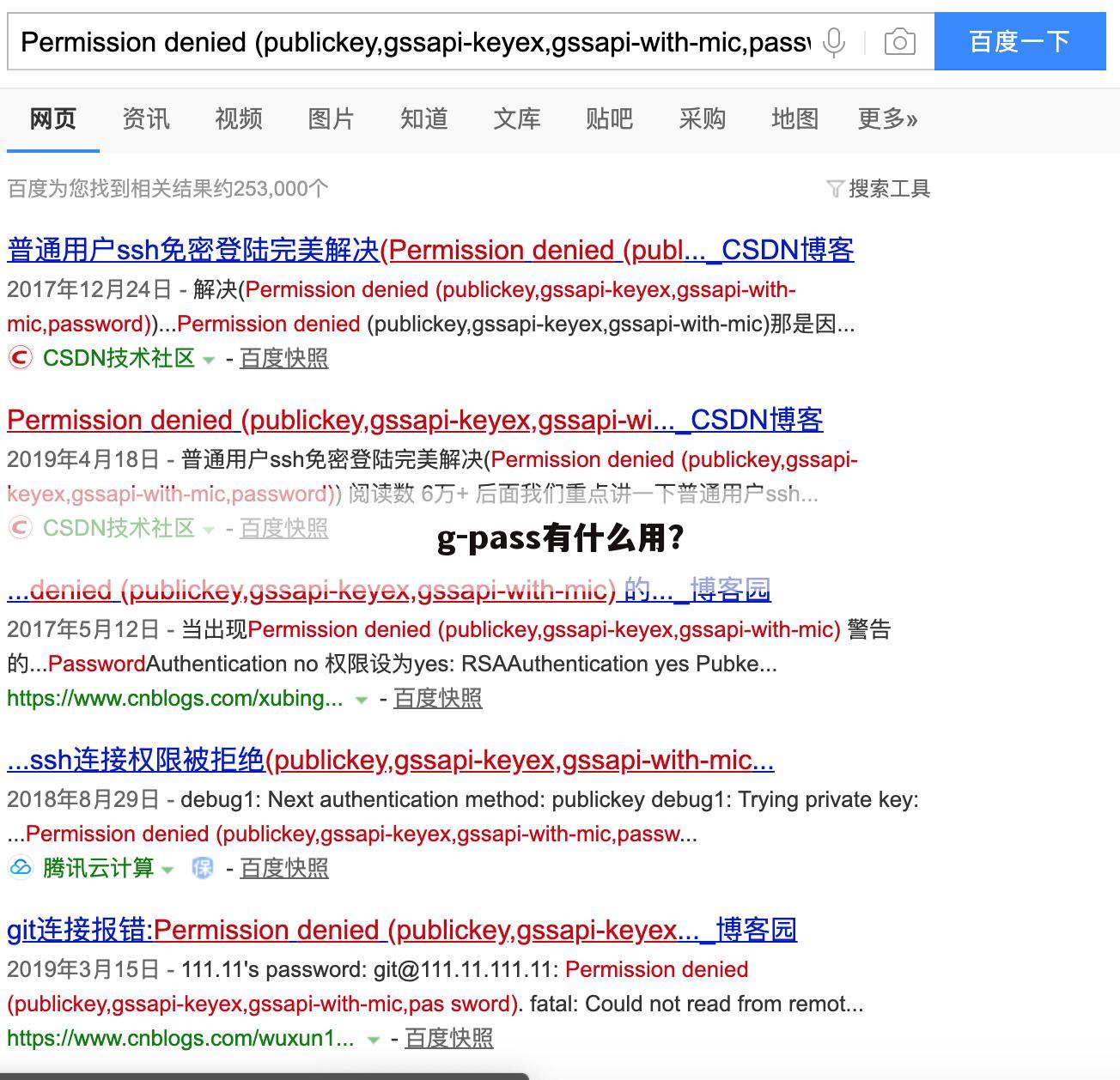Screen dimensions: 1120x1080
Task: Open result 普通用户ssh免密登陆完美解决 CSDN博客
Action: (430, 250)
